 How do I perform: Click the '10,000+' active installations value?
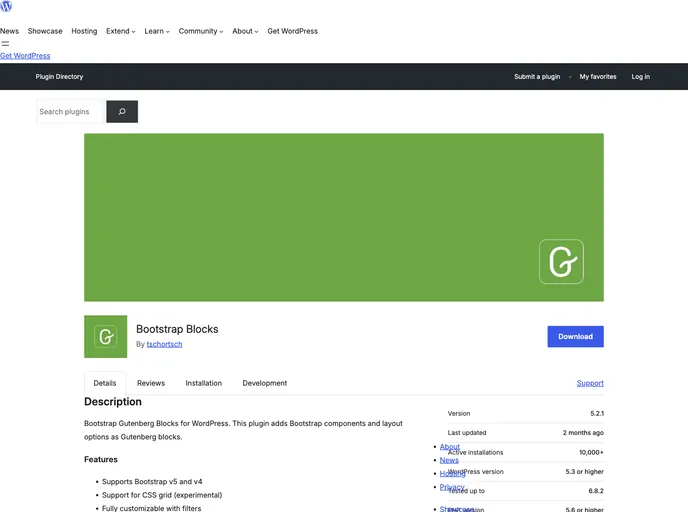[591, 452]
